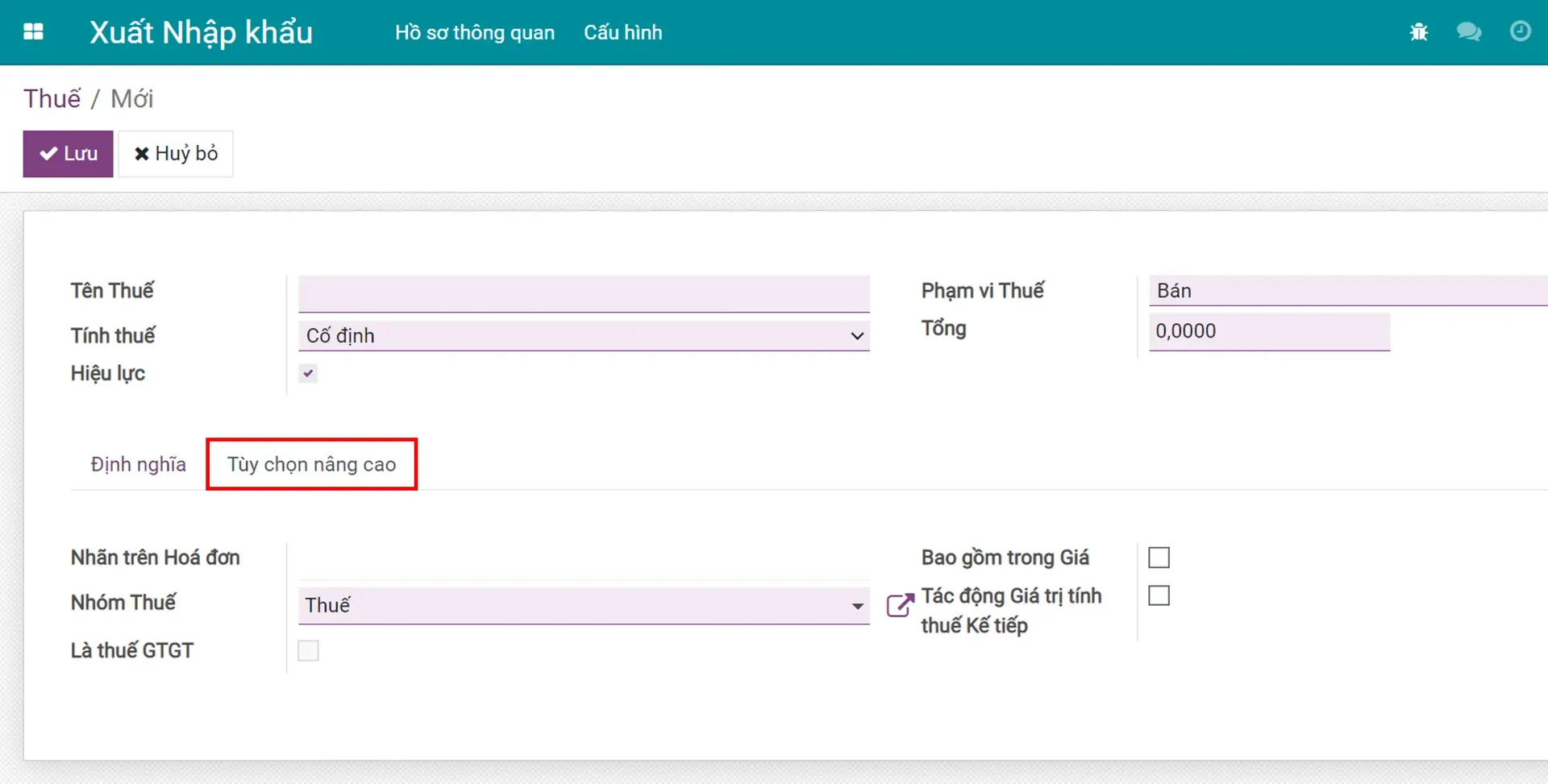Toggle the Là thuế GTGT checkbox
This screenshot has width=1548, height=784.
[x=308, y=650]
